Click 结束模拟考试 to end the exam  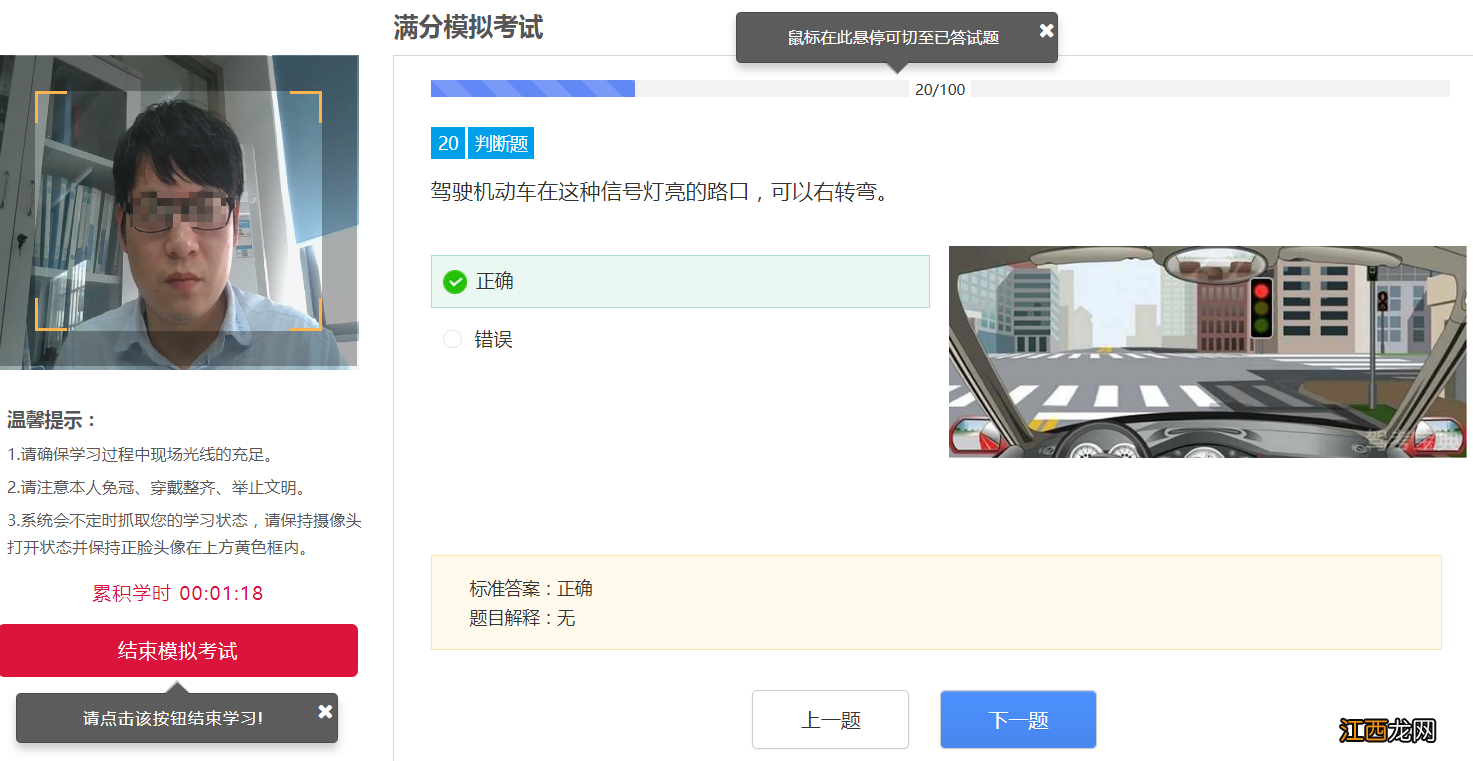pos(178,651)
